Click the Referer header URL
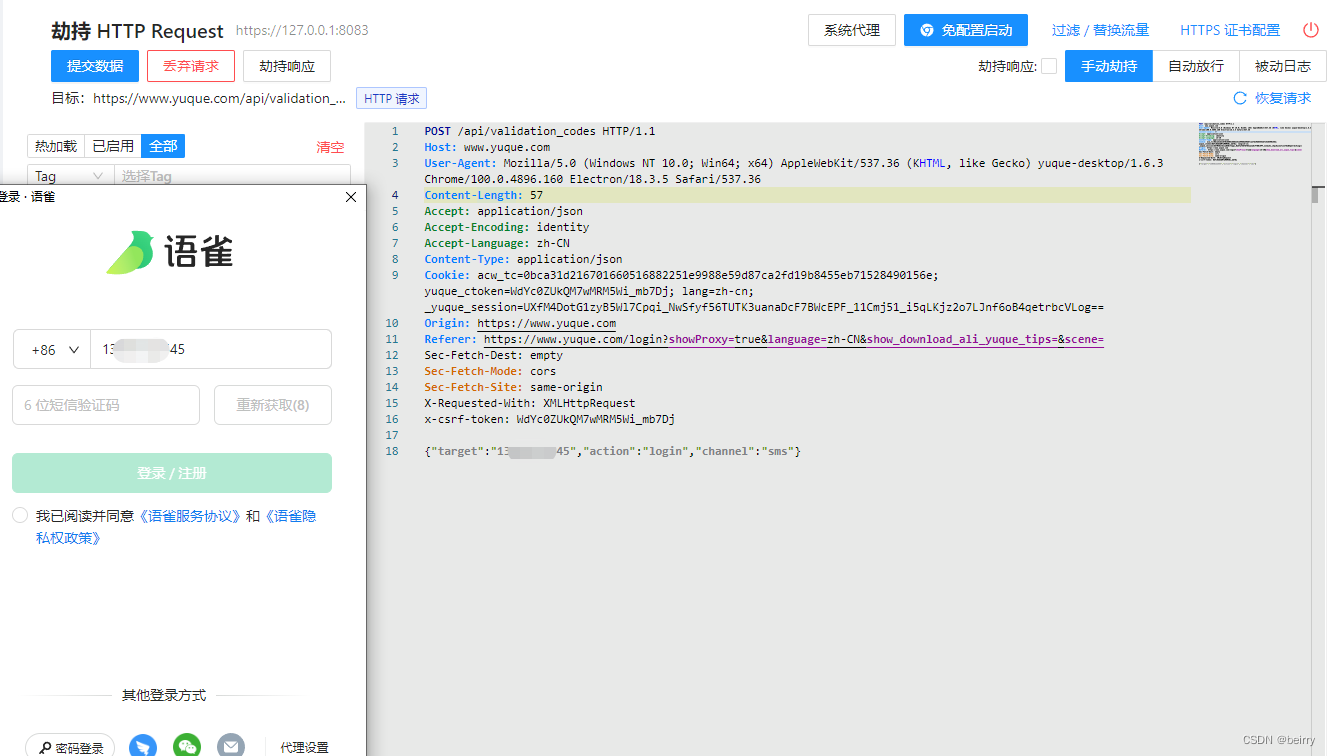Screen dimensions: 1331x756 click(x=793, y=339)
